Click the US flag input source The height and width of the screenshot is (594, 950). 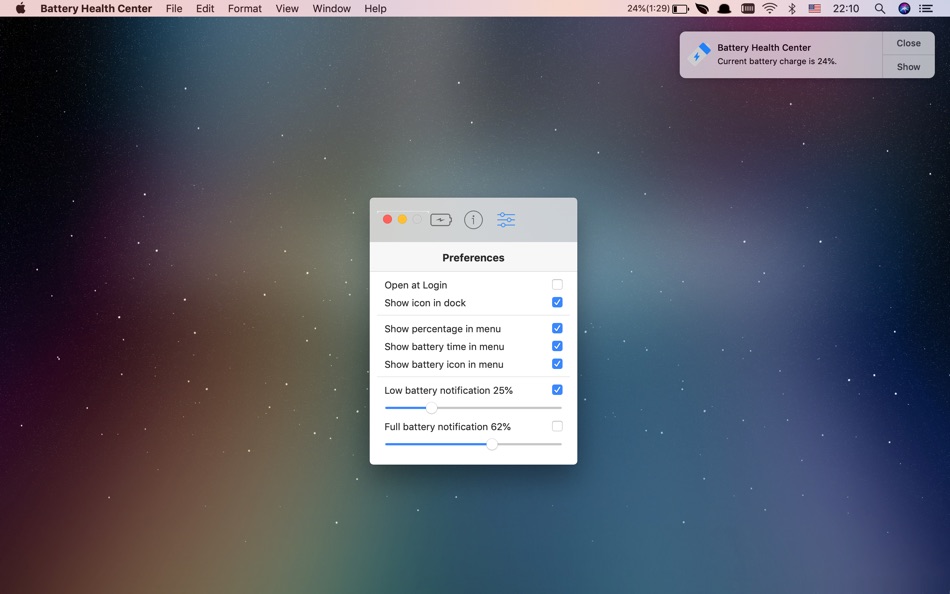point(814,8)
